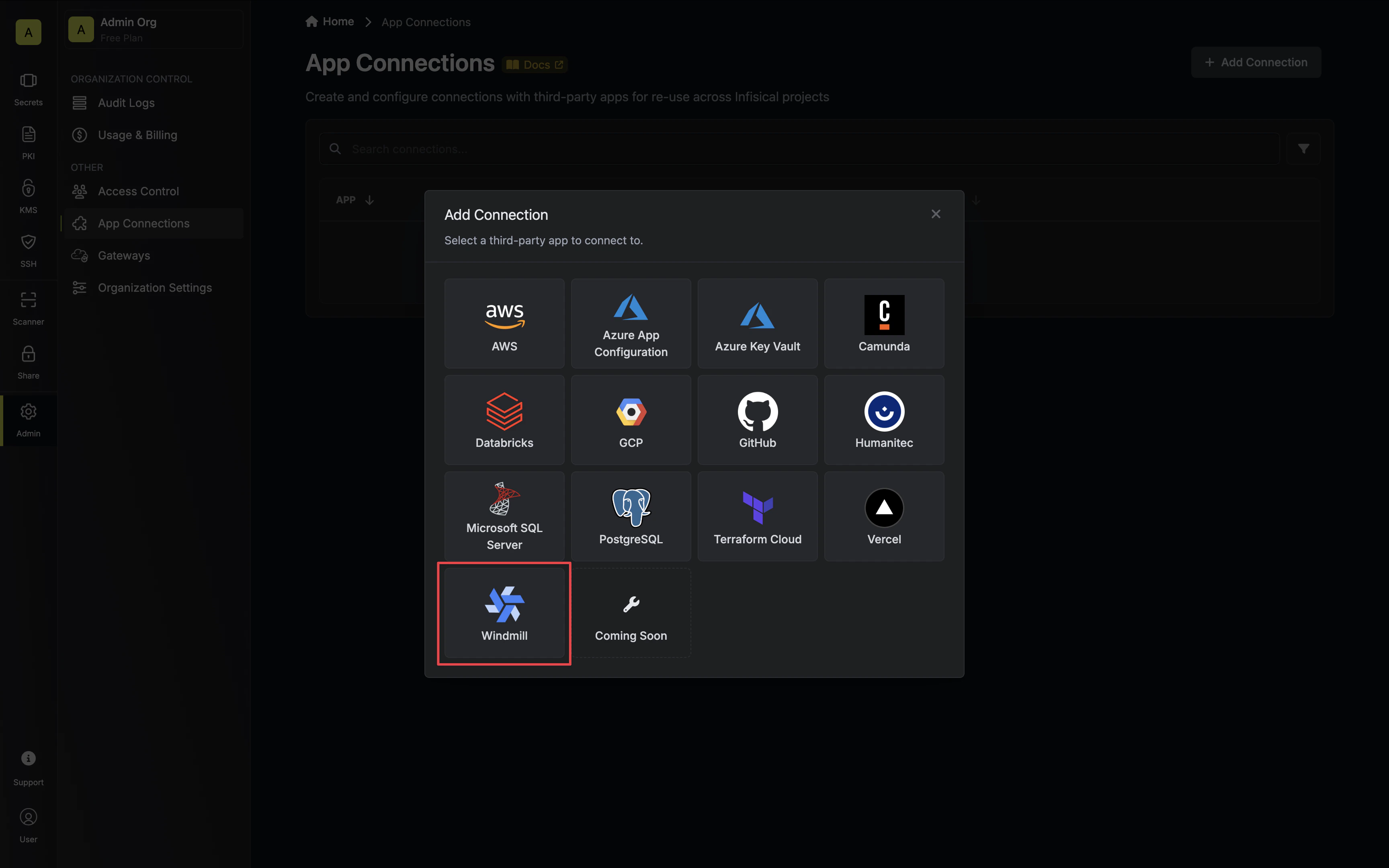The width and height of the screenshot is (1389, 868).
Task: Open Gateways page
Action: 154,256
